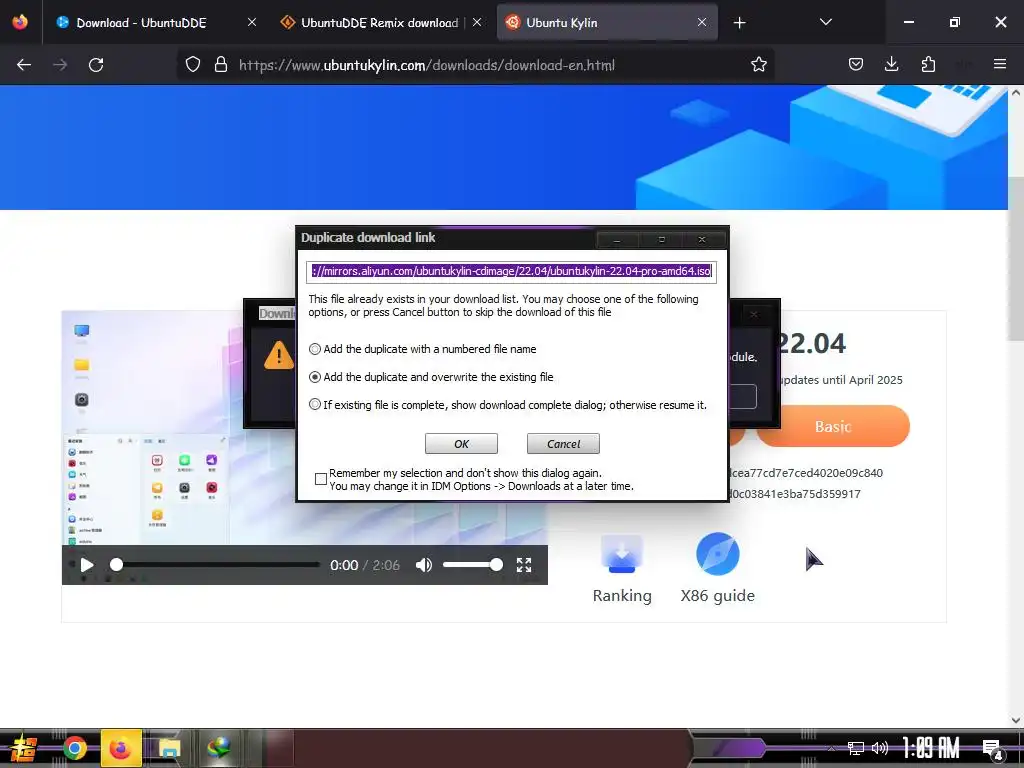Image resolution: width=1024 pixels, height=768 pixels.
Task: Open a new browser tab
Action: [739, 23]
